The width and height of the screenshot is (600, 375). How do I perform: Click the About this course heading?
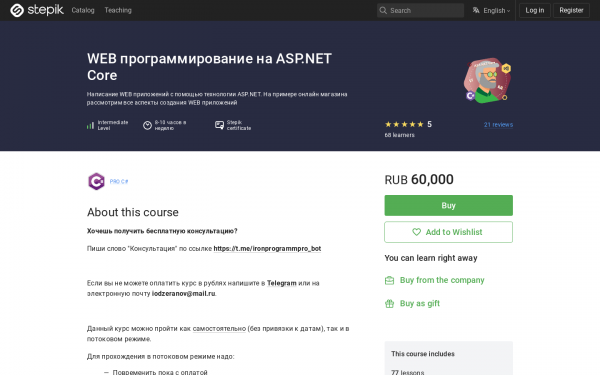click(133, 212)
